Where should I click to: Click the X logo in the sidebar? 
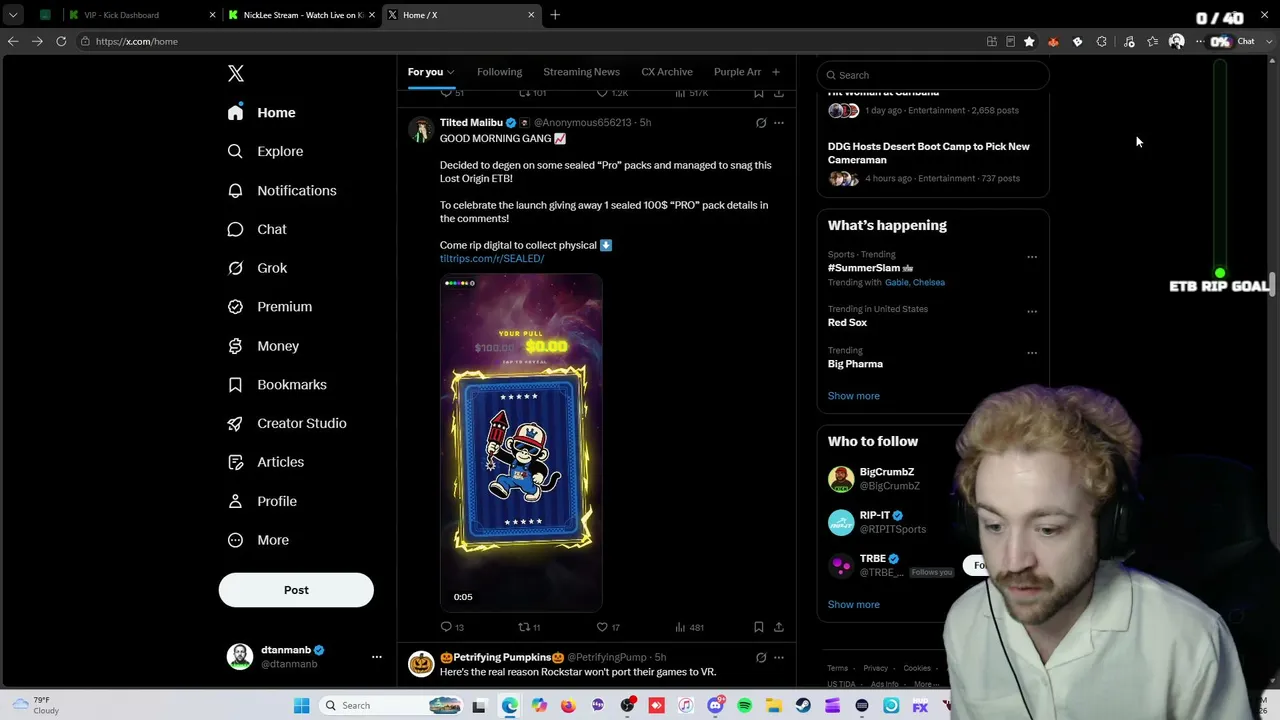236,73
